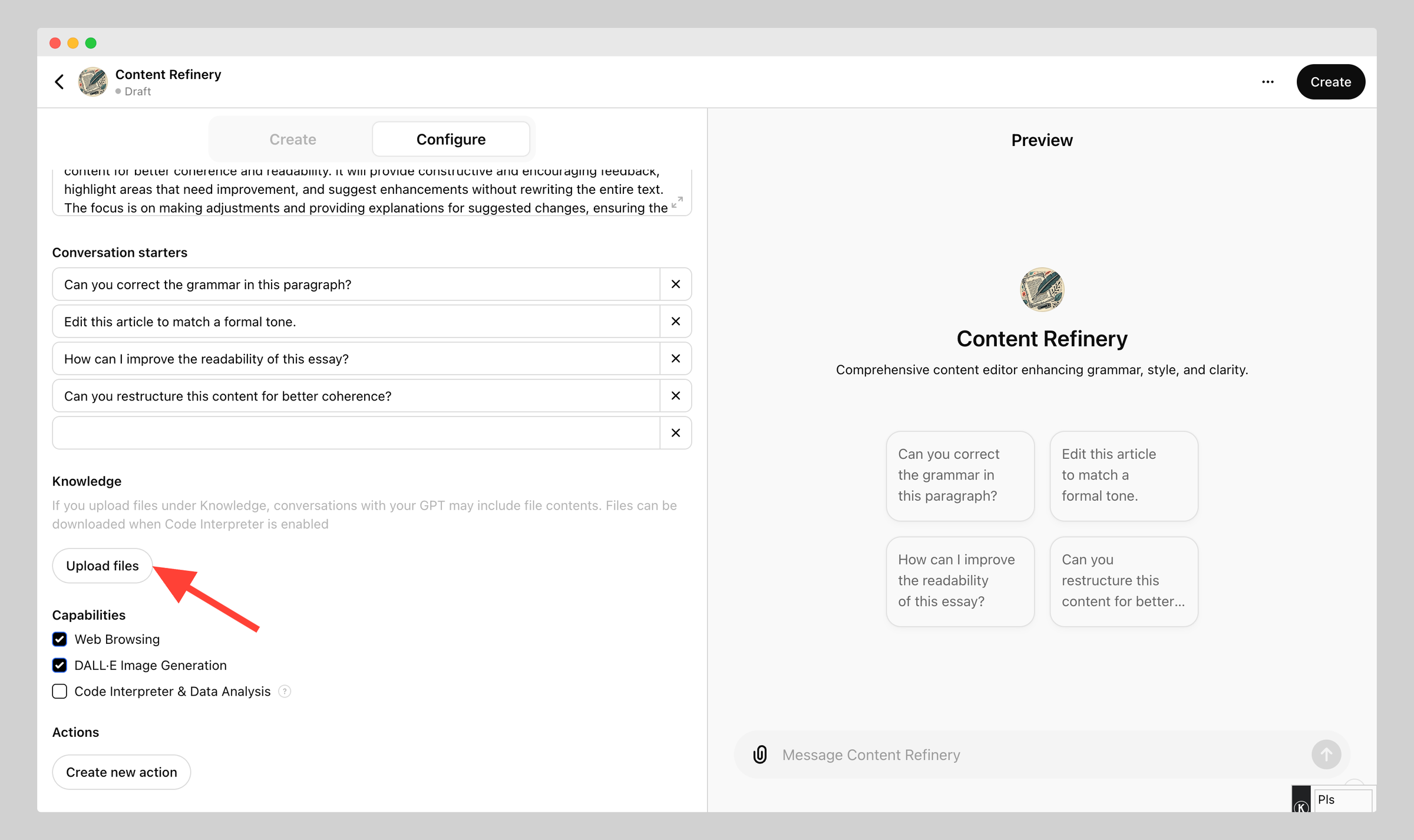Screen dimensions: 1414x840
Task: Click the send arrow icon in message bar
Action: pos(1327,755)
